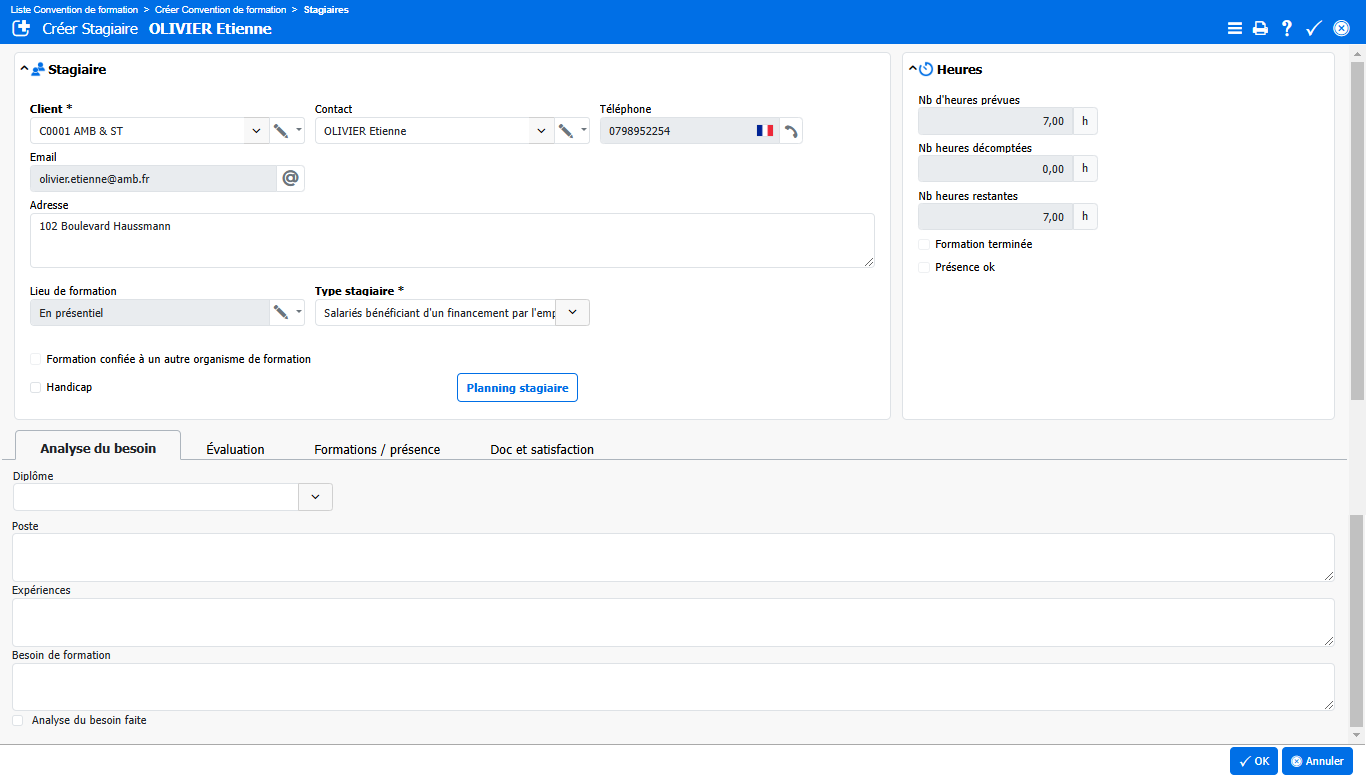Viewport: 1370px width, 780px height.
Task: Click the phone call icon next to Téléphone
Action: (791, 131)
